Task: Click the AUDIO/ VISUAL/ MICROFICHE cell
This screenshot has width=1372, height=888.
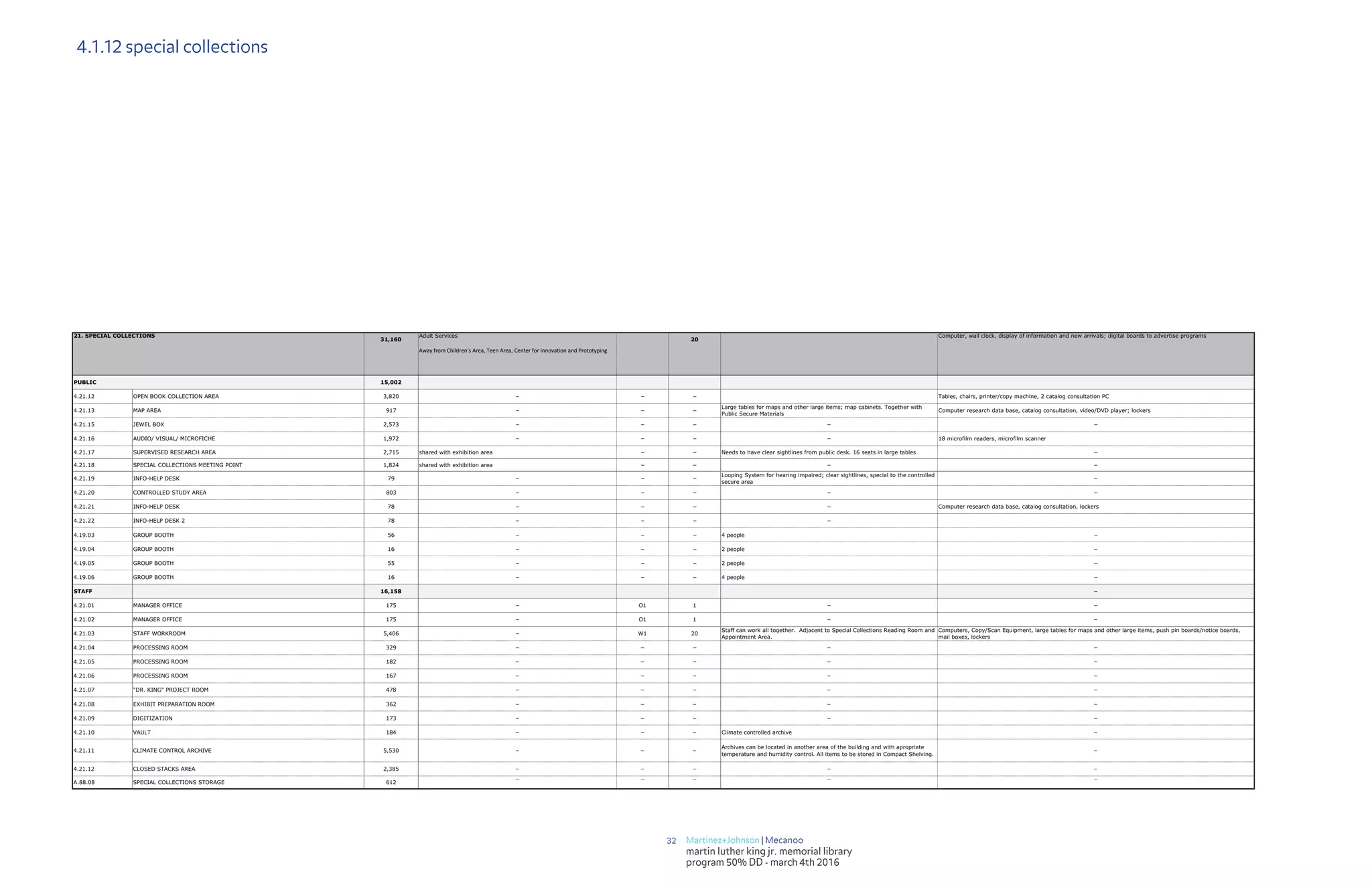Action: [x=174, y=438]
